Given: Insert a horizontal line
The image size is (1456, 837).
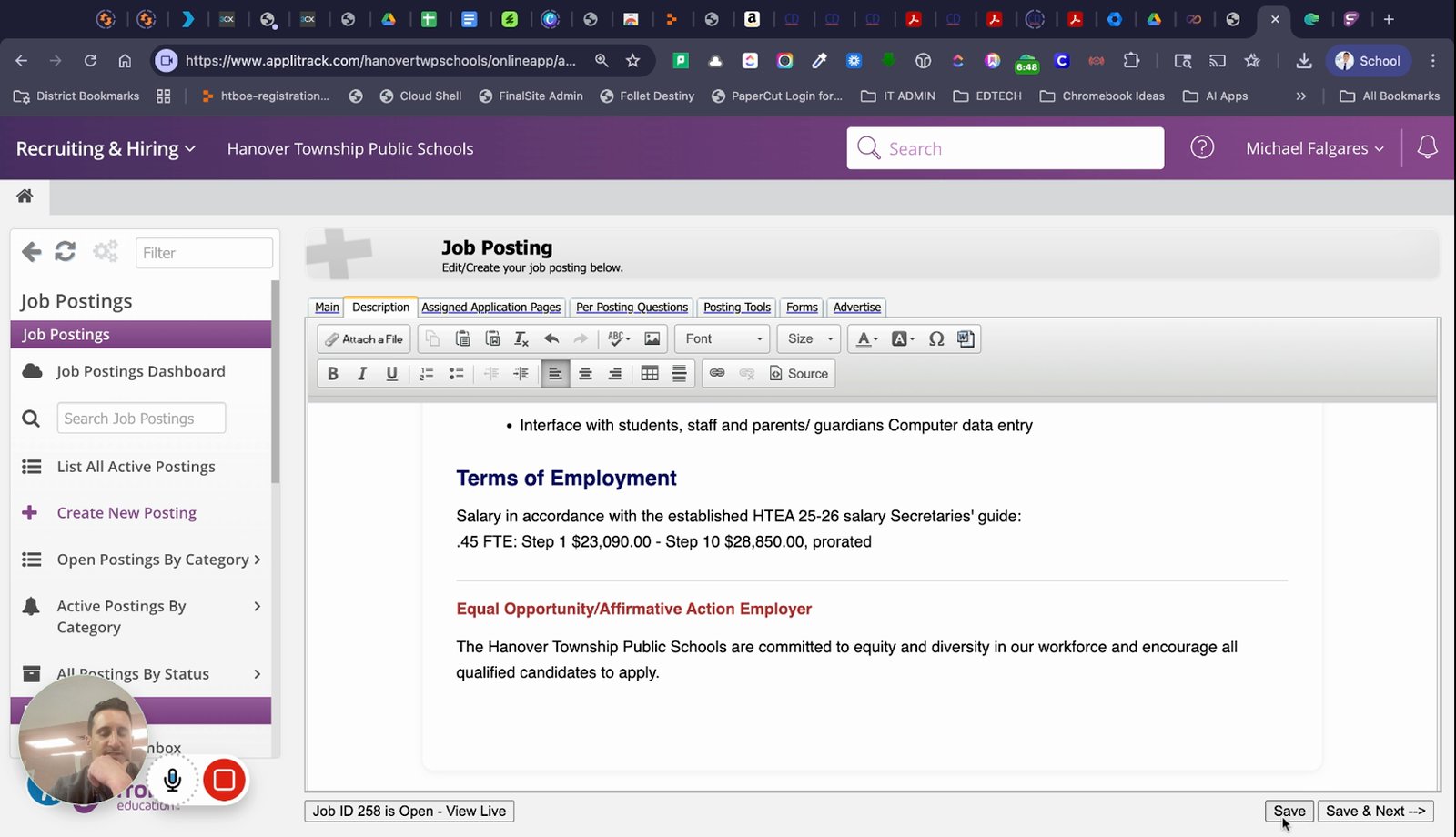Looking at the screenshot, I should [x=680, y=374].
